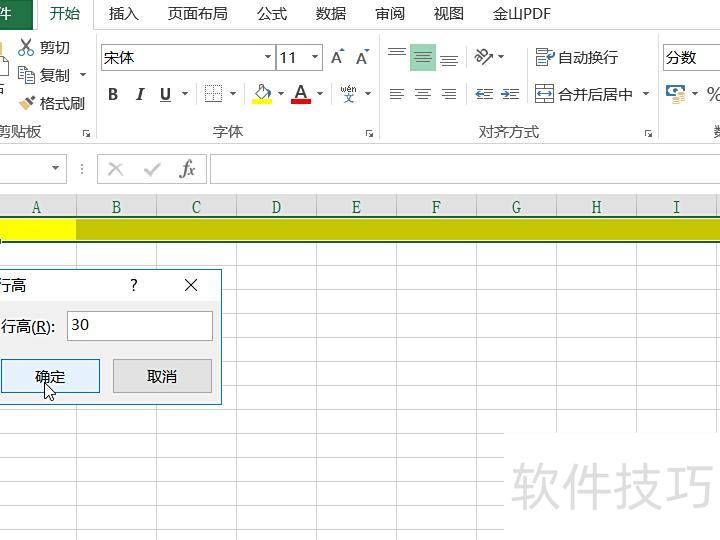Toggle middle vertical alignment
The width and height of the screenshot is (720, 540).
pyautogui.click(x=422, y=57)
